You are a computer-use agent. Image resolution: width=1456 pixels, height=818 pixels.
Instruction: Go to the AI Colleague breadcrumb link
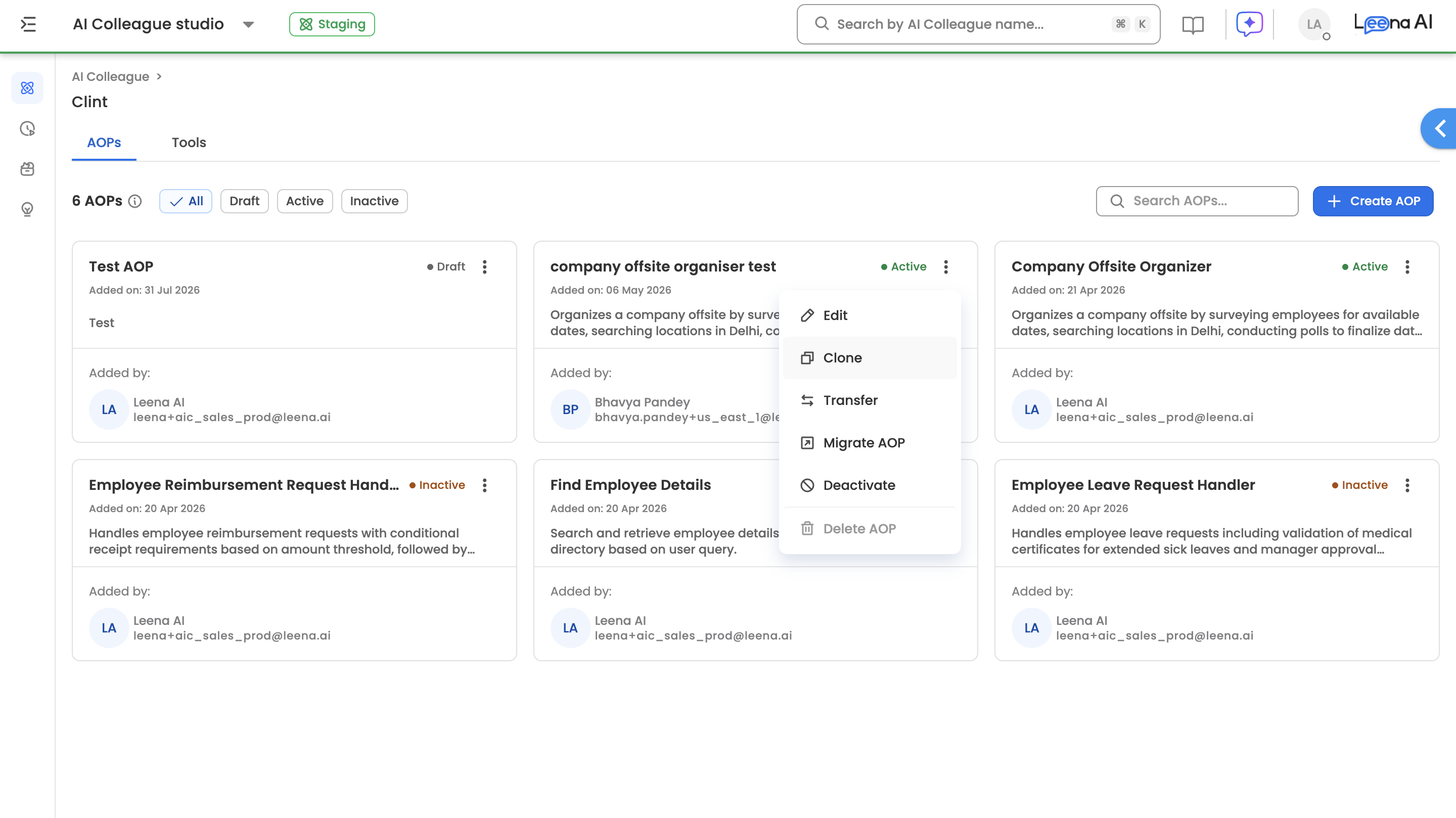pyautogui.click(x=110, y=76)
